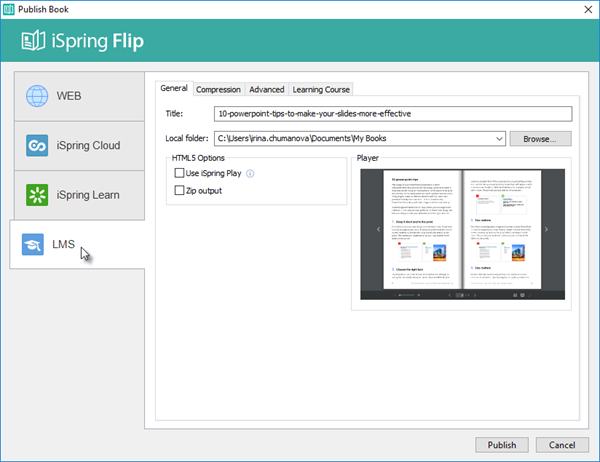Go to next page in player preview
The height and width of the screenshot is (462, 600).
546,229
